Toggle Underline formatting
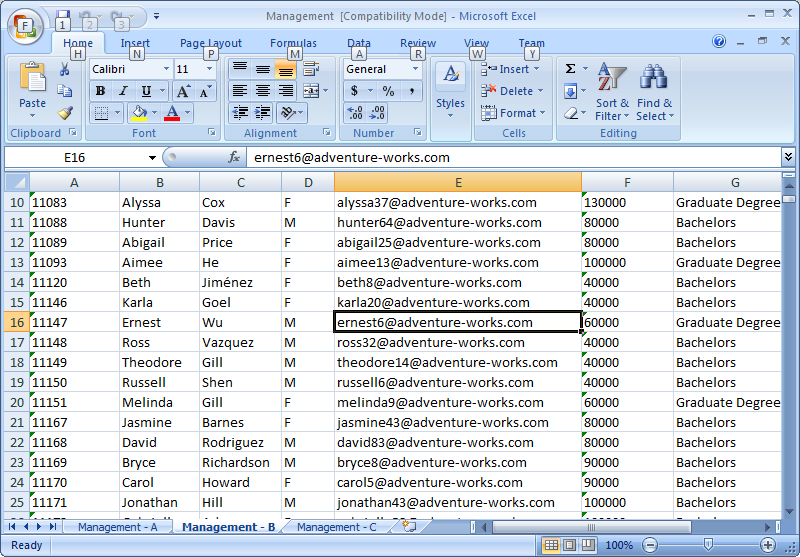Image resolution: width=800 pixels, height=557 pixels. point(146,91)
